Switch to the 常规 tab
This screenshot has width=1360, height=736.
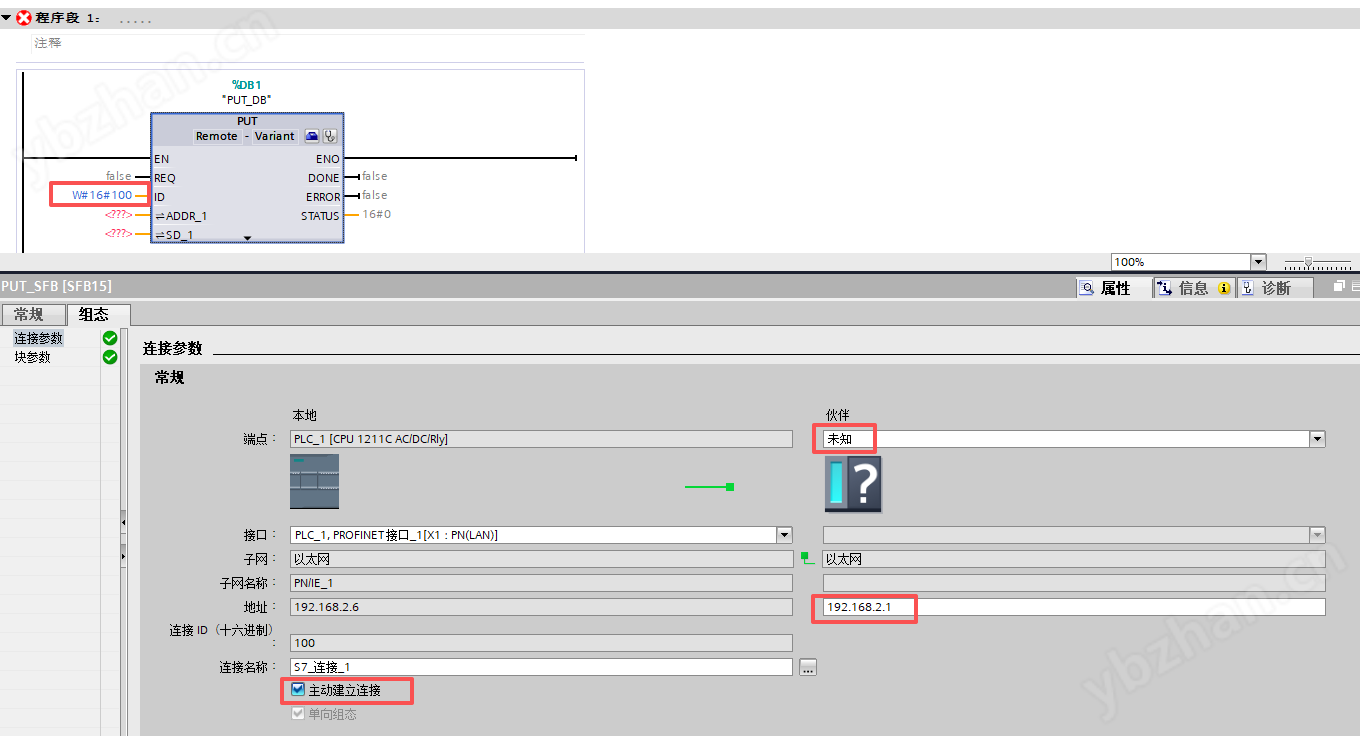tap(29, 315)
